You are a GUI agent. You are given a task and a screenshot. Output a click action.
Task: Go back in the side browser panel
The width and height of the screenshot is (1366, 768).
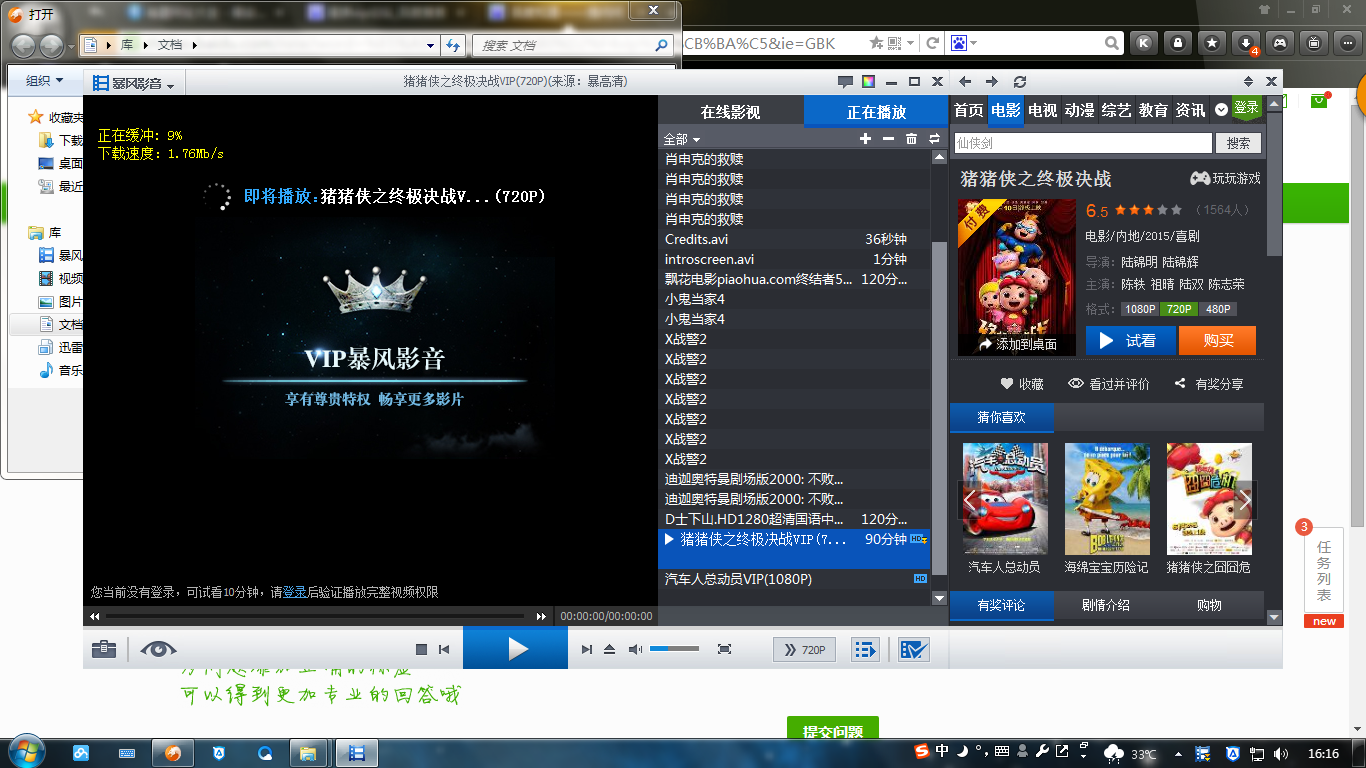[x=965, y=82]
